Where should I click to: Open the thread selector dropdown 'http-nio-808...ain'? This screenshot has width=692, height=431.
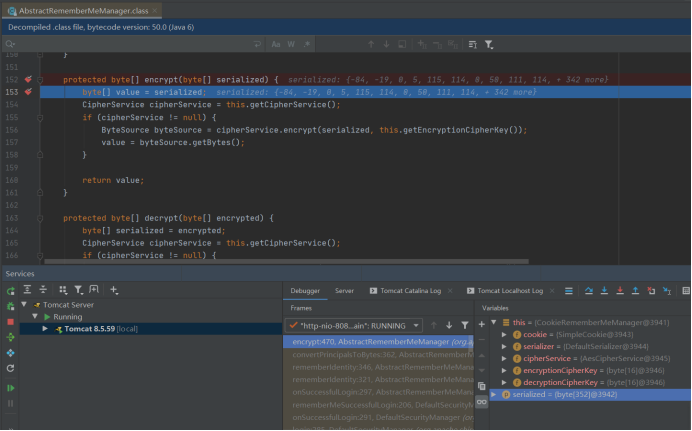354,326
